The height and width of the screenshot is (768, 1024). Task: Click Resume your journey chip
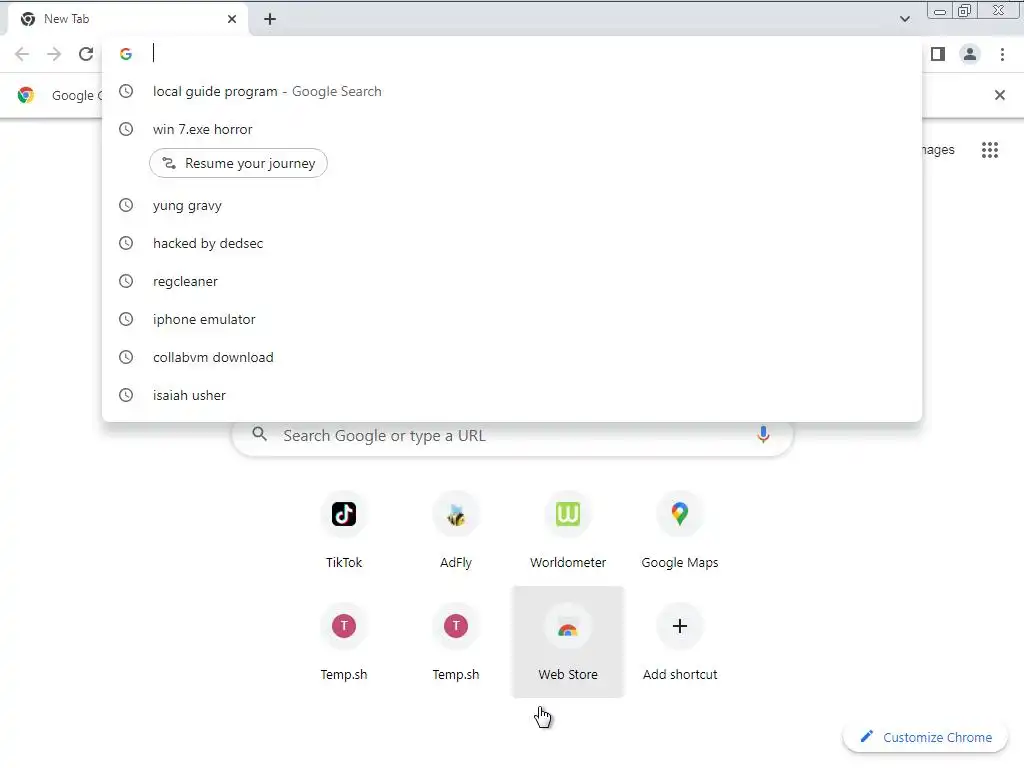coord(238,163)
